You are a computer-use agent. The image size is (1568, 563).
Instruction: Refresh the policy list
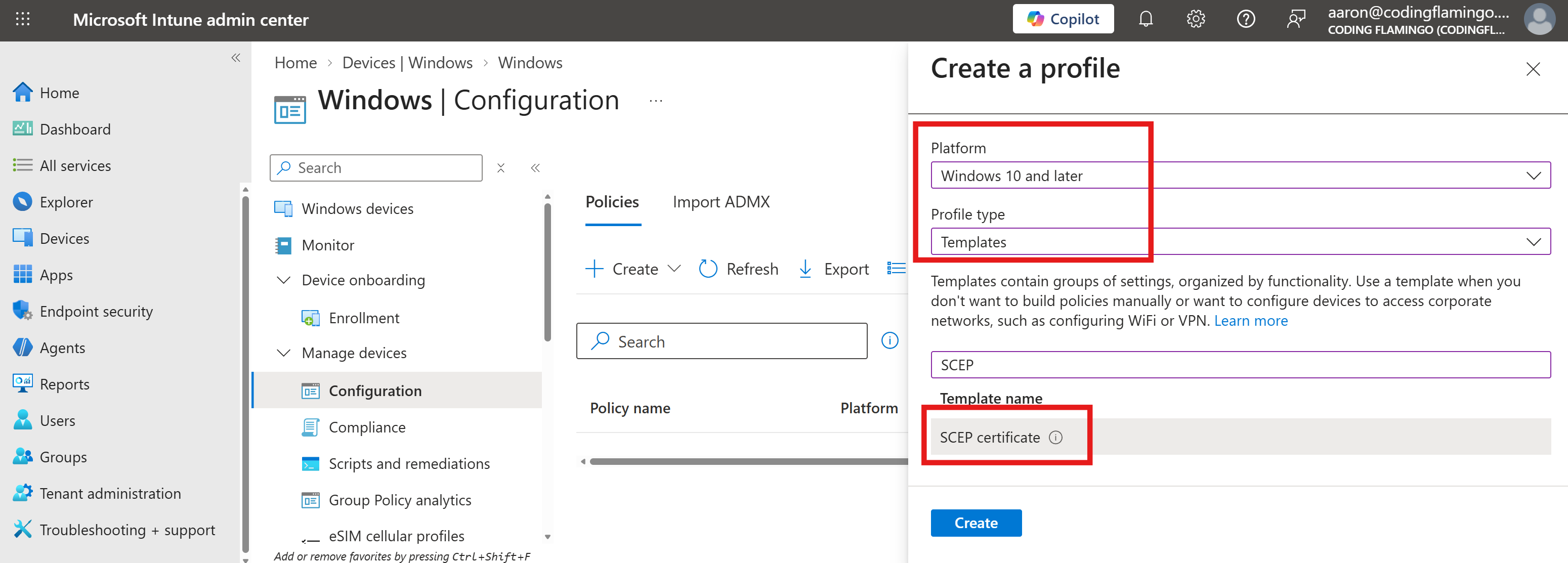click(738, 269)
